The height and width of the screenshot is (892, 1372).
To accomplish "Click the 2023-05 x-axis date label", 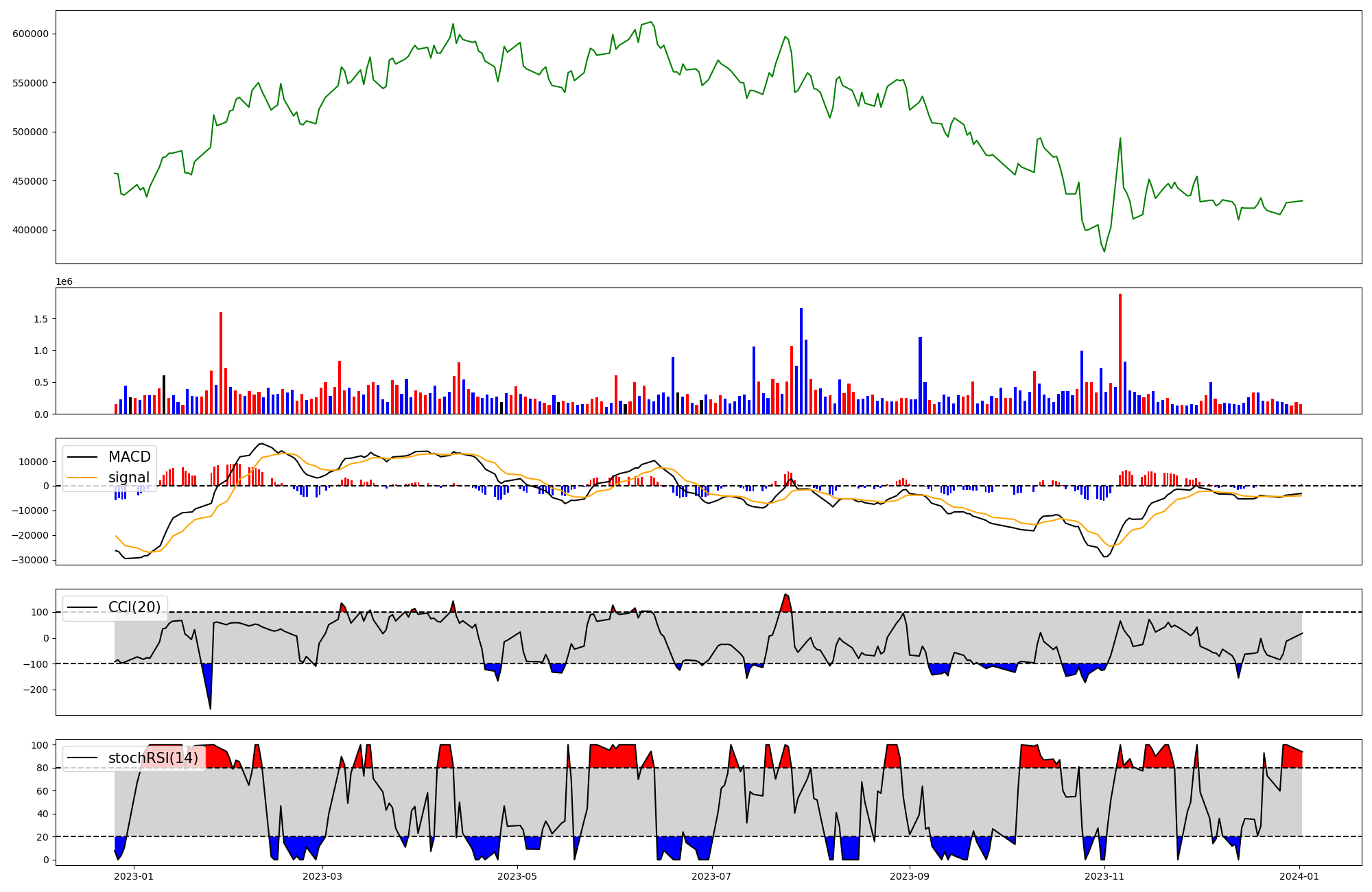I will pos(517,876).
